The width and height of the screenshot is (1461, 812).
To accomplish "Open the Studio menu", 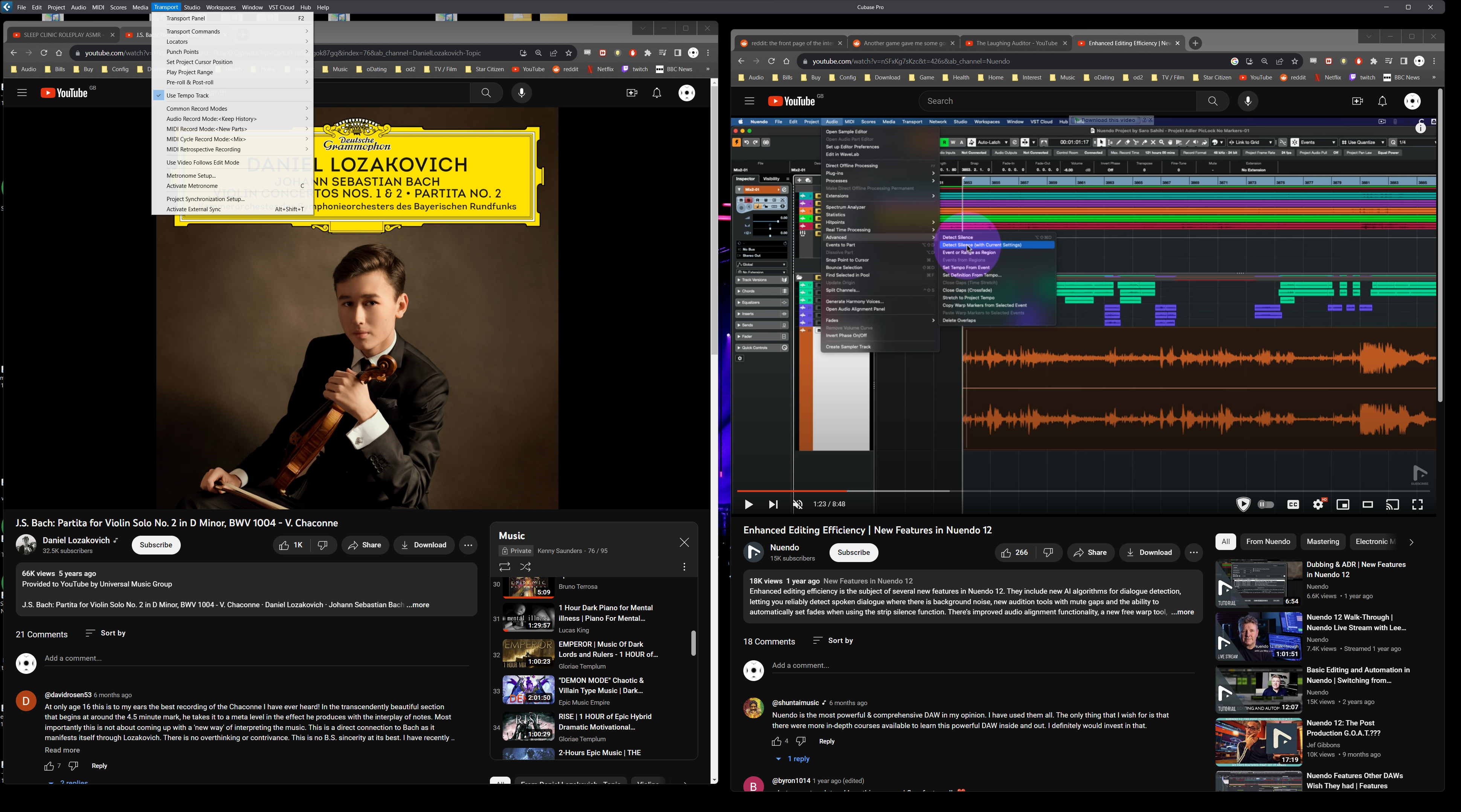I will tap(192, 8).
